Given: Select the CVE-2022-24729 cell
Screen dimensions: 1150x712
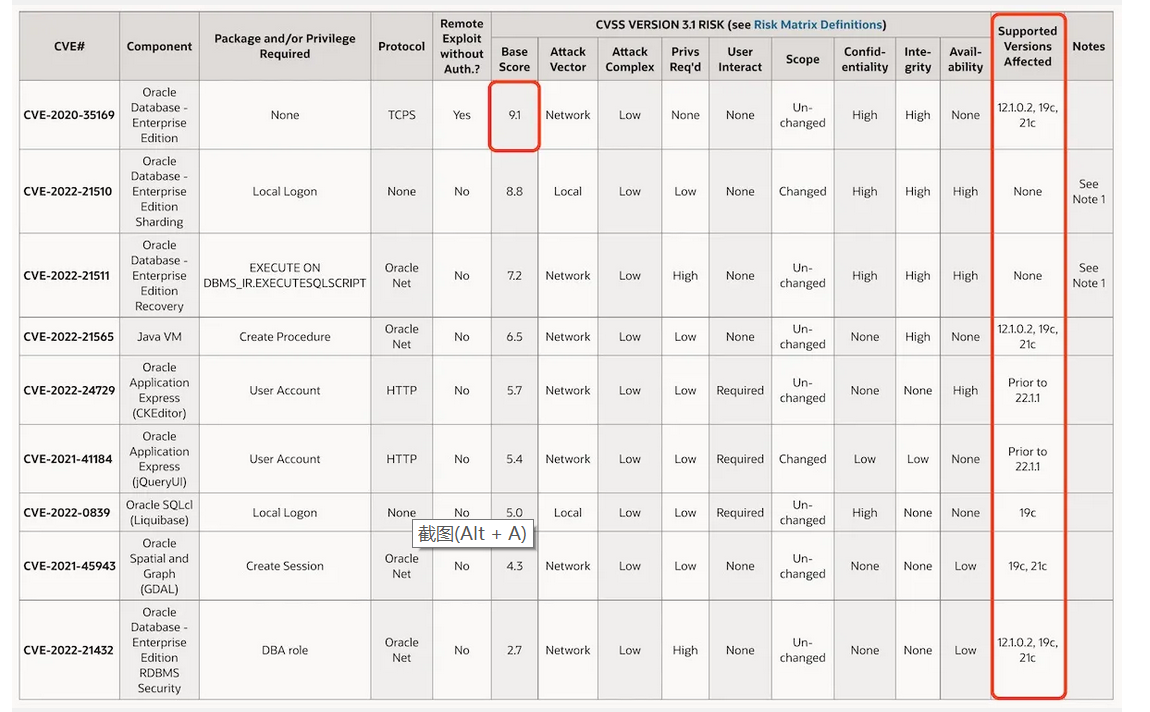Looking at the screenshot, I should [x=69, y=390].
